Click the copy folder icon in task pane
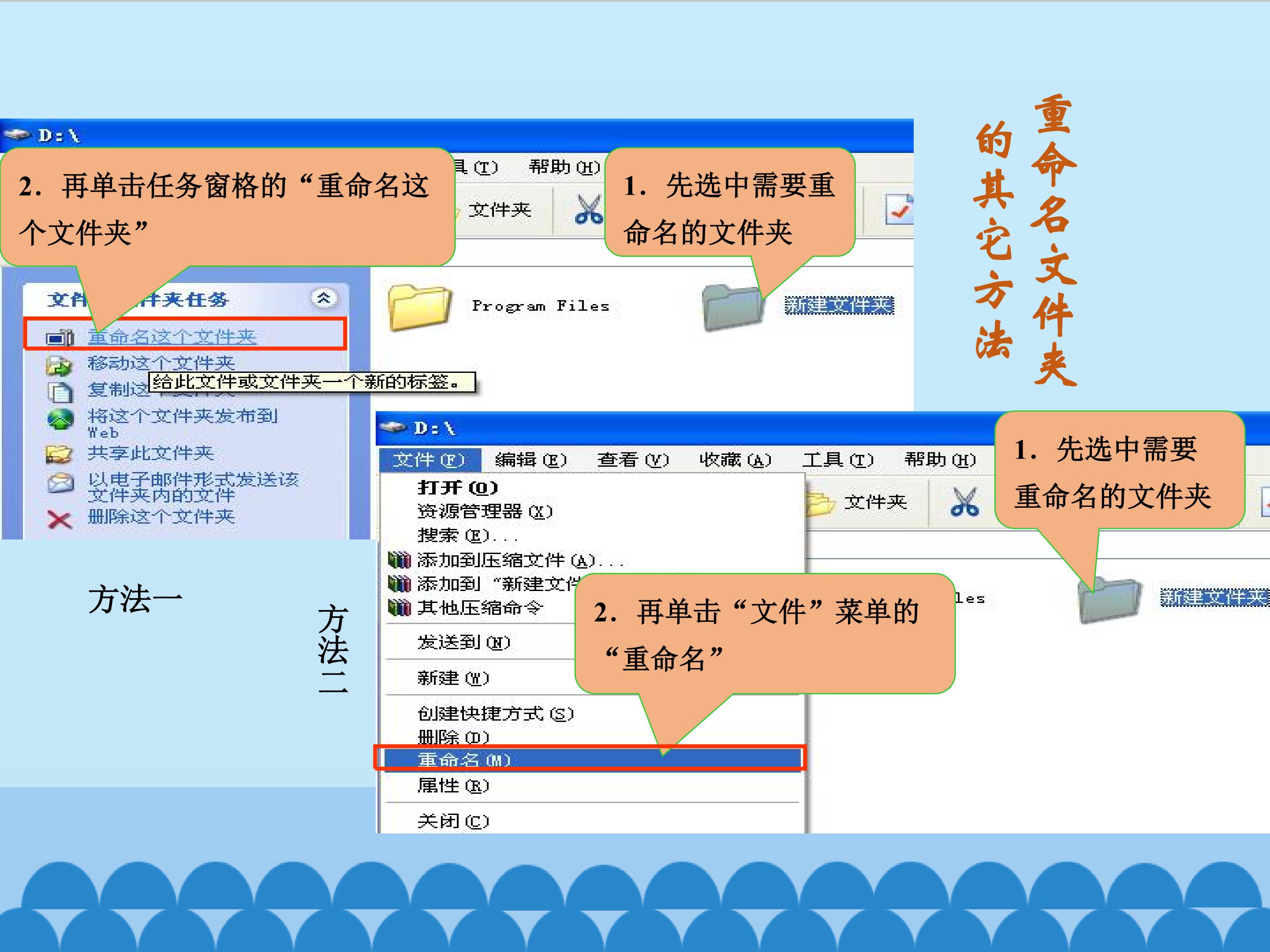1270x952 pixels. 60,392
